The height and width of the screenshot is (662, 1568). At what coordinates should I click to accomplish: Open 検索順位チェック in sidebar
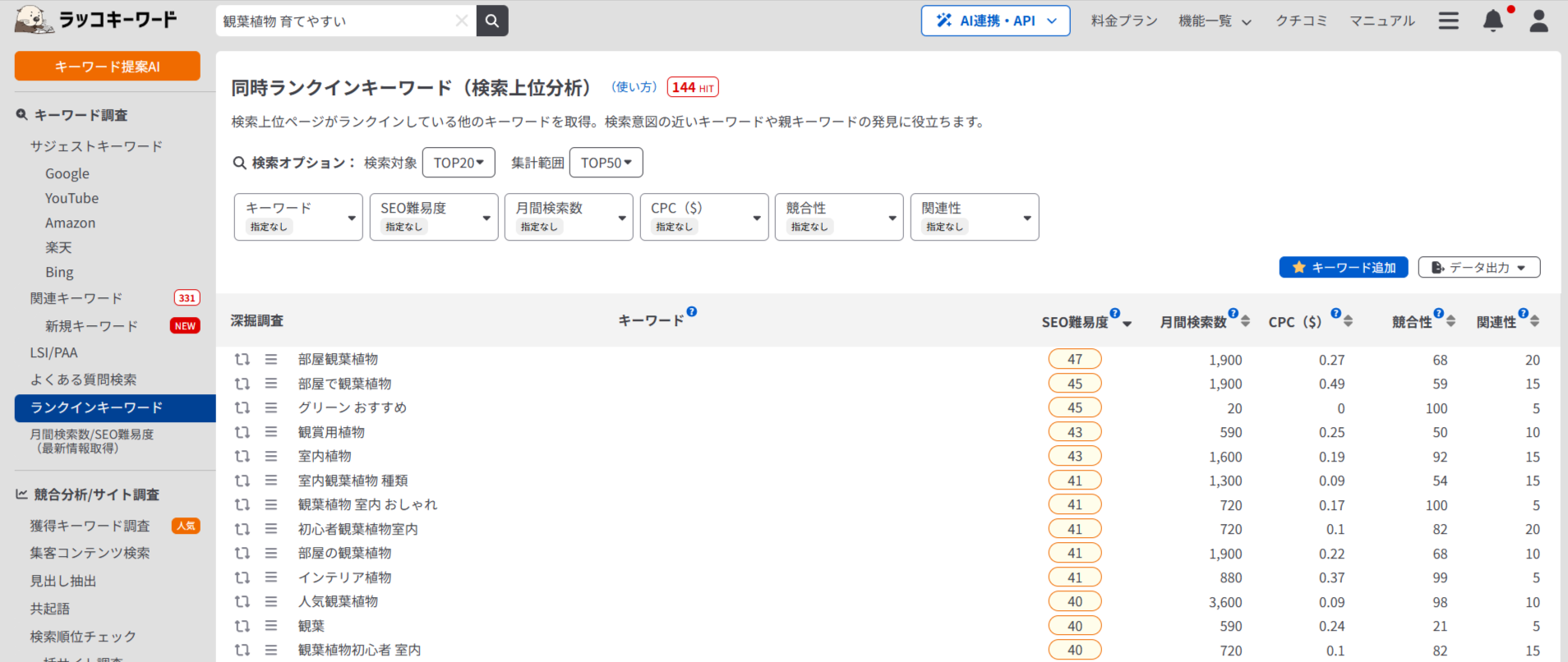tap(83, 637)
